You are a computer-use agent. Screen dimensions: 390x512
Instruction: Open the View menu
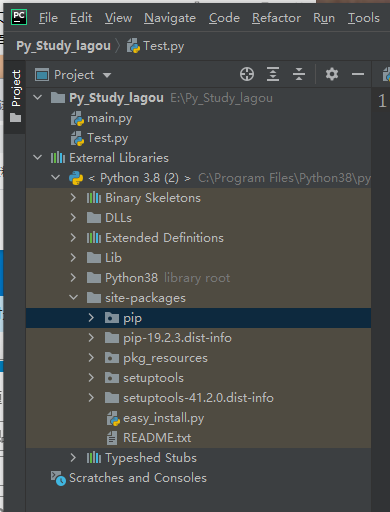pyautogui.click(x=118, y=18)
